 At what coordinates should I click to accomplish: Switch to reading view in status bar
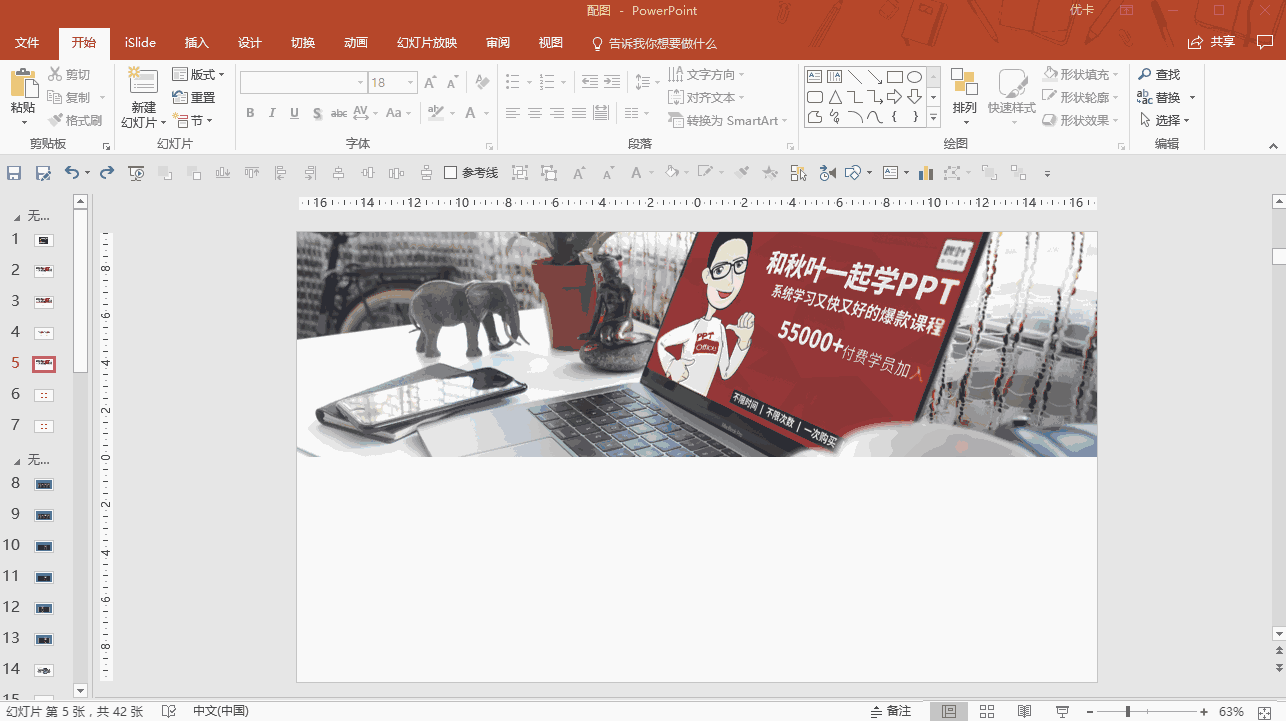pos(1025,711)
